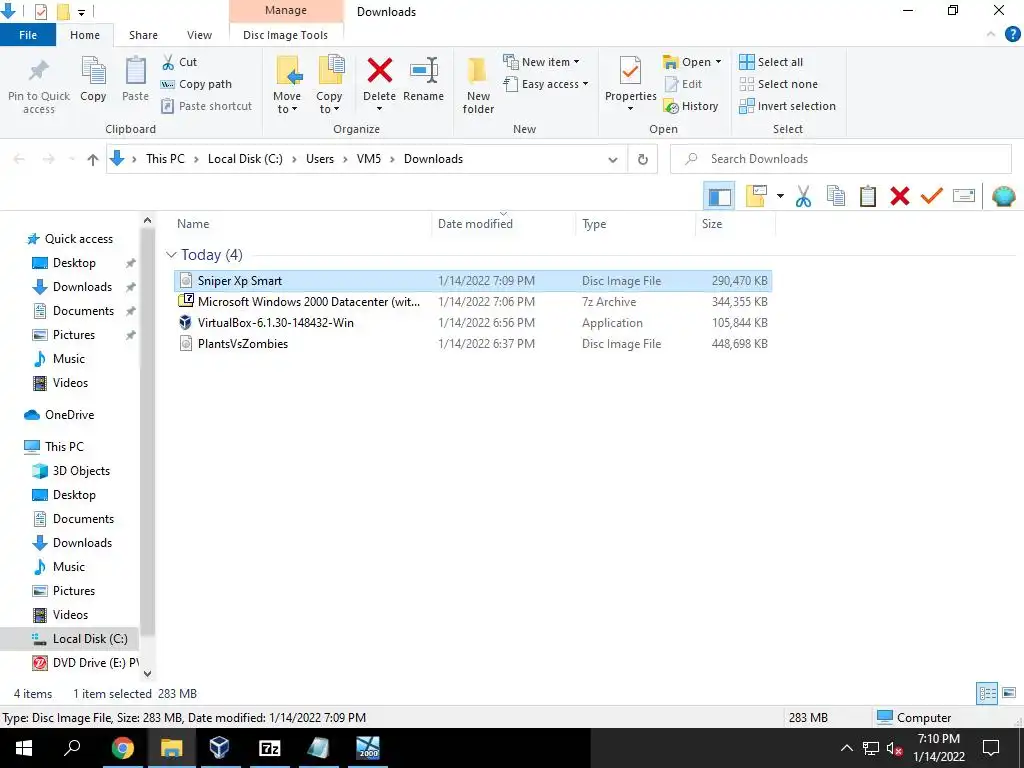Switch to the Home ribbon tab
This screenshot has height=768, width=1024.
(x=85, y=35)
